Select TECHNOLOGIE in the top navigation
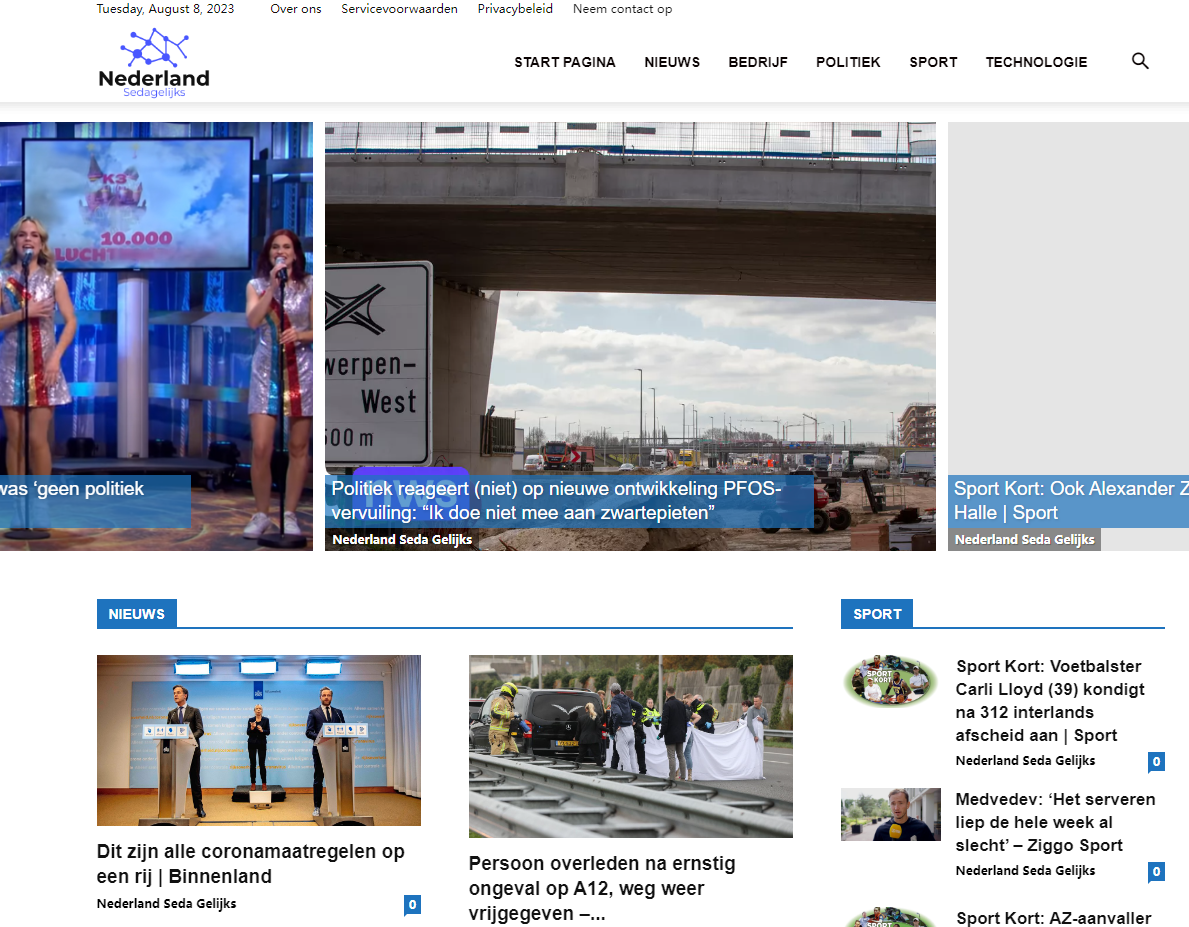 (1036, 62)
